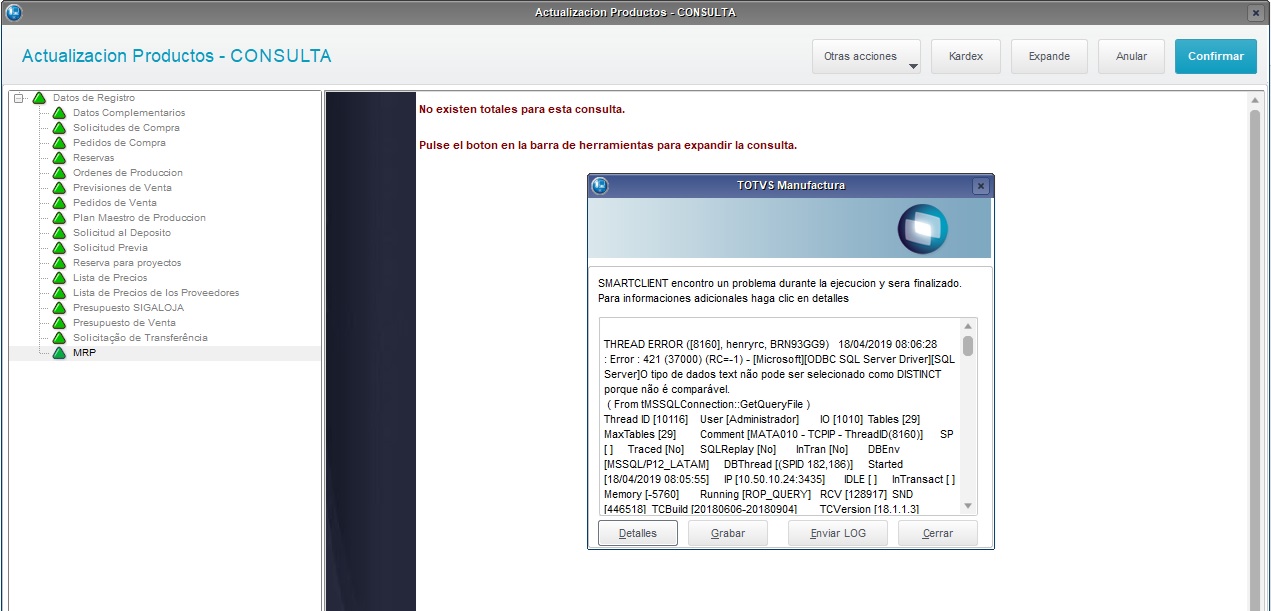
Task: Collapse the Datos de Registro tree node
Action: click(19, 98)
